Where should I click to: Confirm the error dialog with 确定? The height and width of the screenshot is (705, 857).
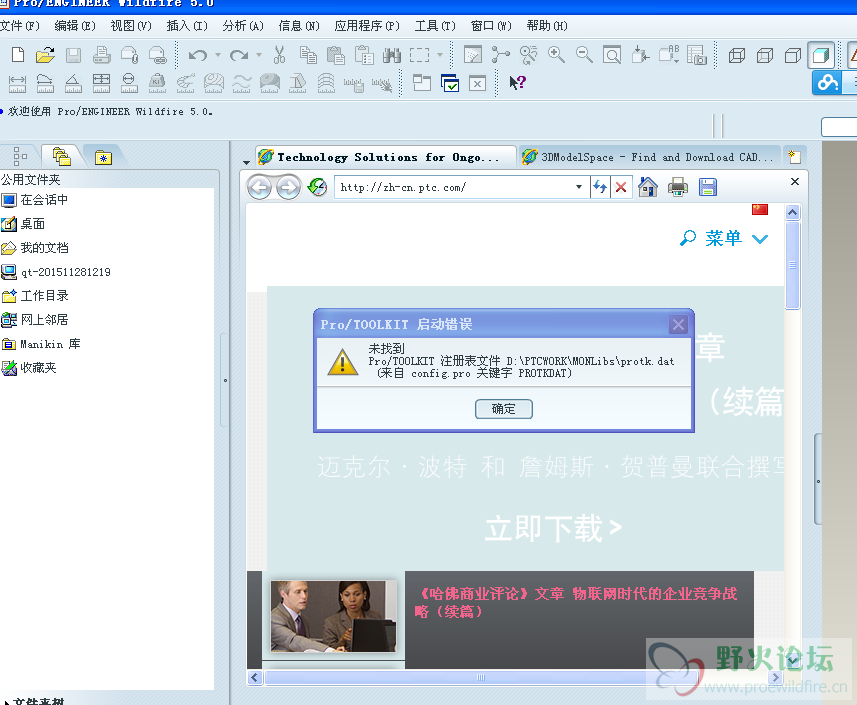pos(503,409)
